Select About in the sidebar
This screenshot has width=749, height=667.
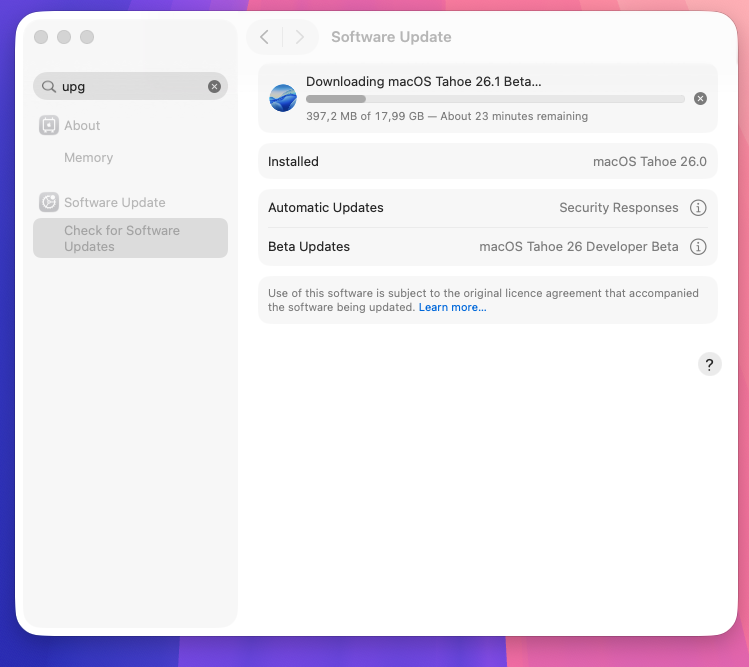(82, 125)
